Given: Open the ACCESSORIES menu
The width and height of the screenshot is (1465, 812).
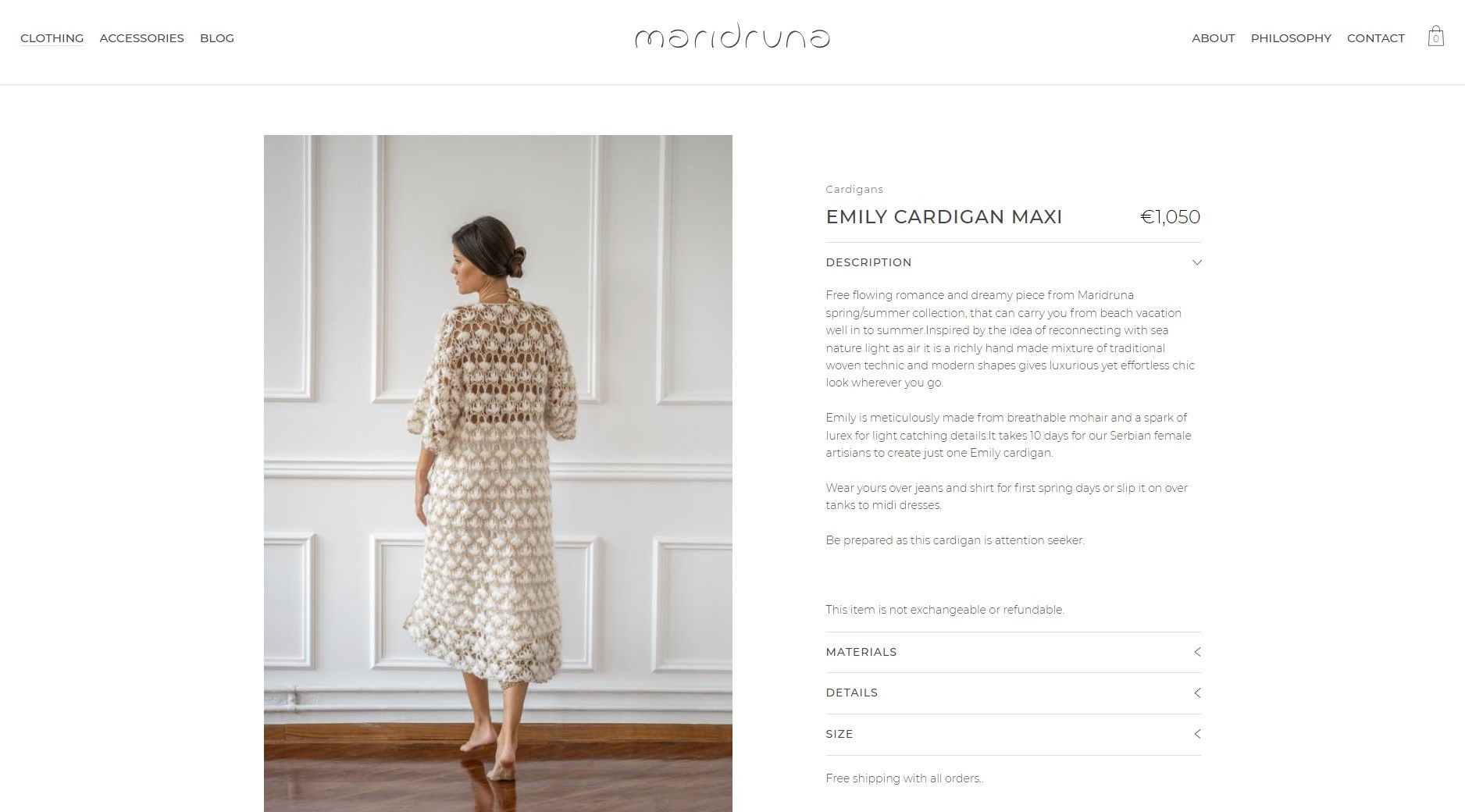Looking at the screenshot, I should [x=141, y=38].
